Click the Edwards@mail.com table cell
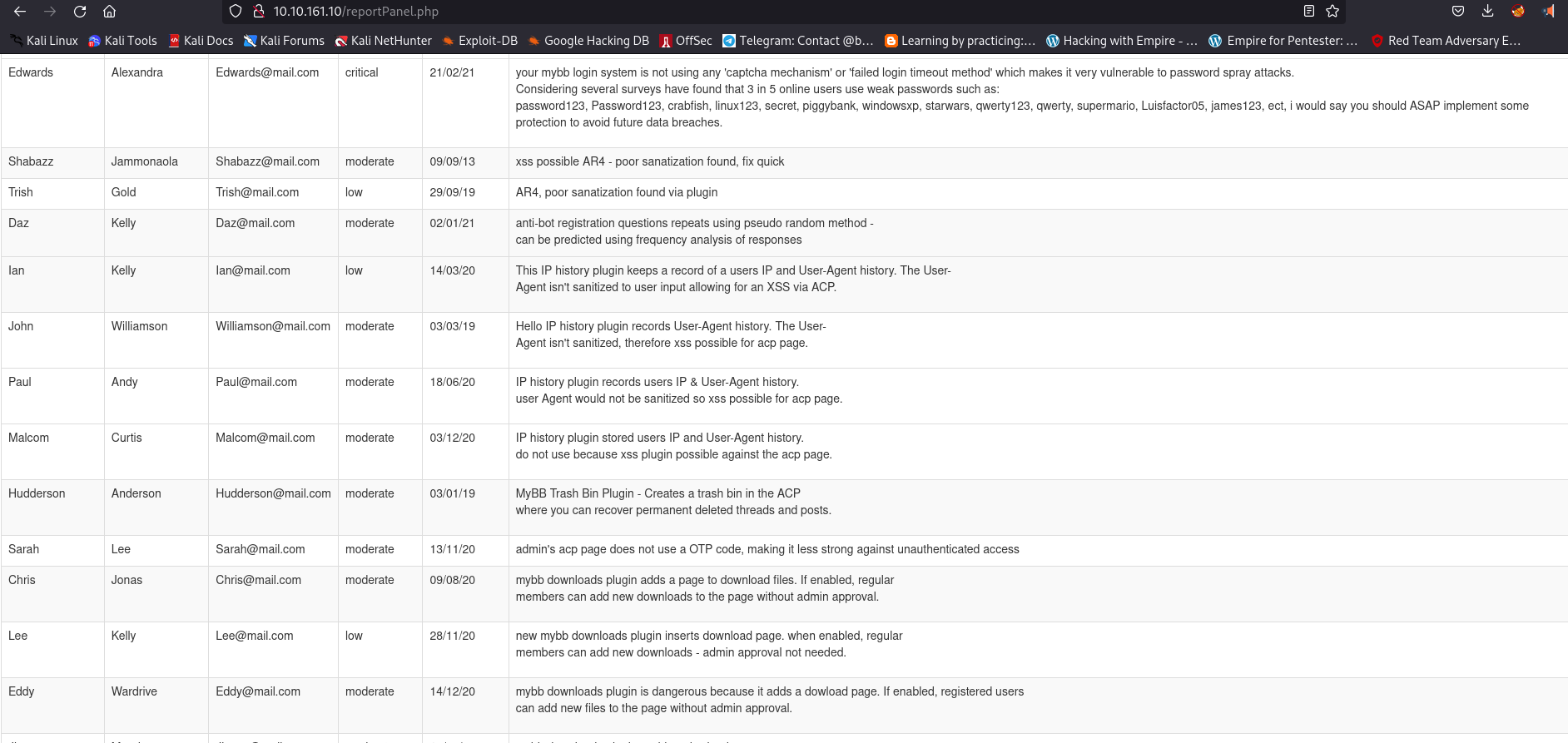 point(267,72)
